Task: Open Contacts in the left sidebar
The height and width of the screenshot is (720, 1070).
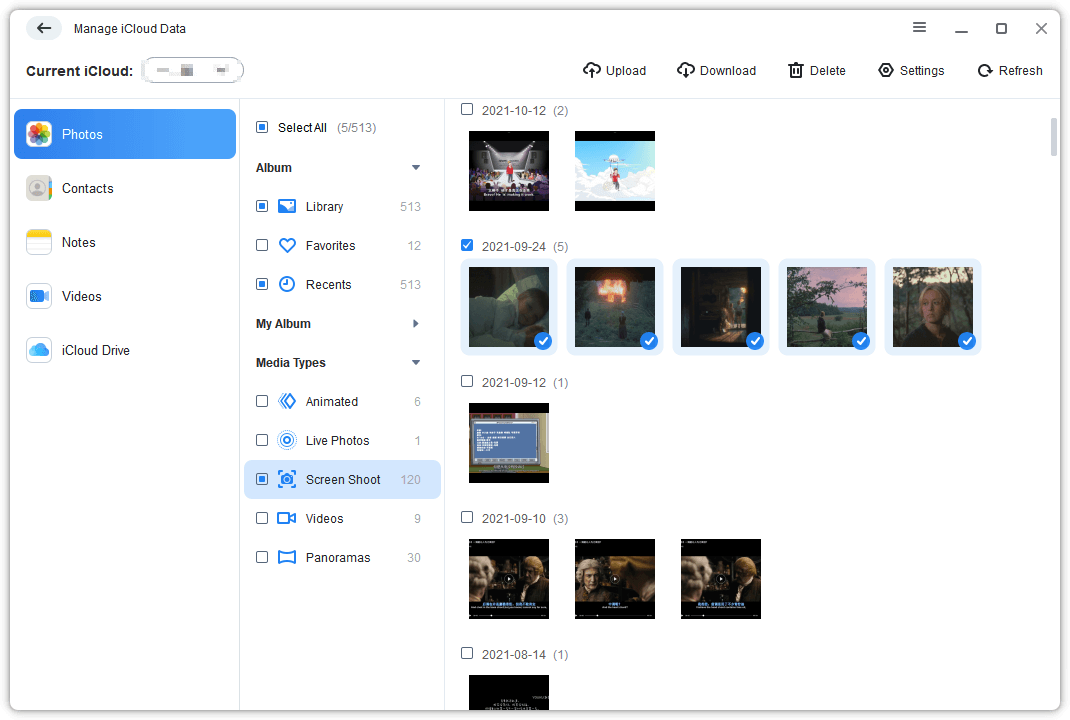Action: click(x=87, y=188)
